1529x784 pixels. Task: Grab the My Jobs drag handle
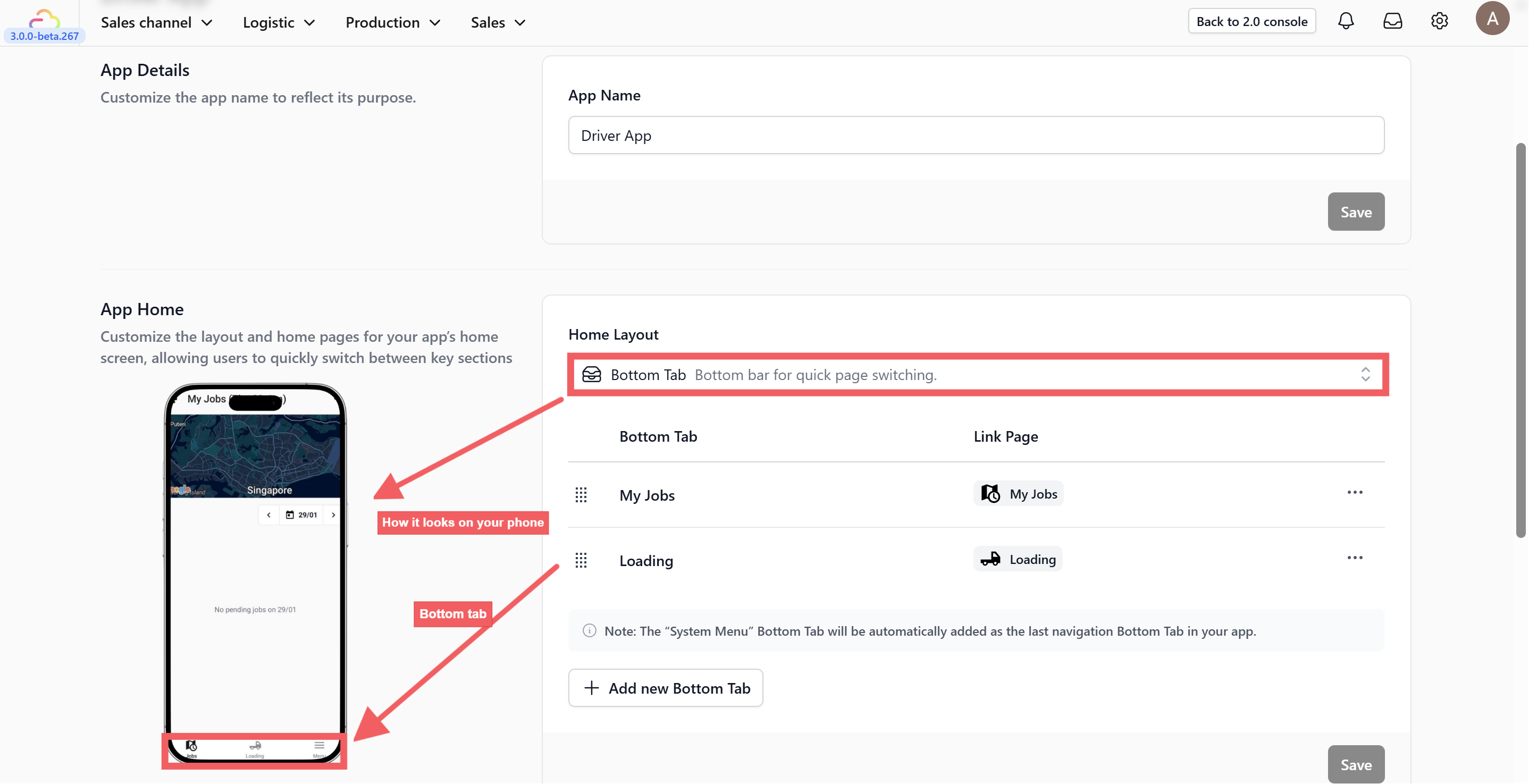(x=581, y=495)
